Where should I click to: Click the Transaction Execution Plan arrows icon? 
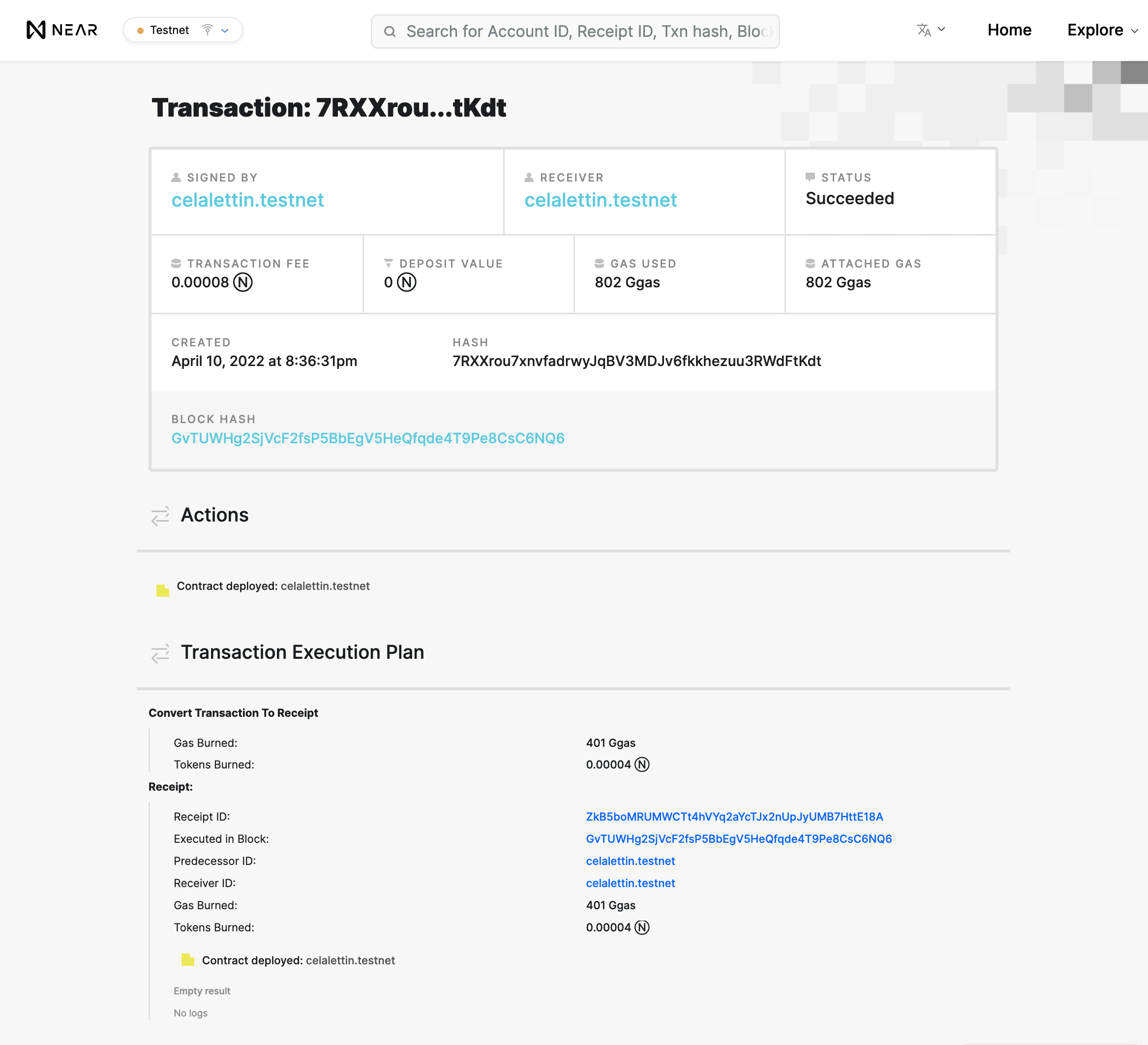point(160,652)
